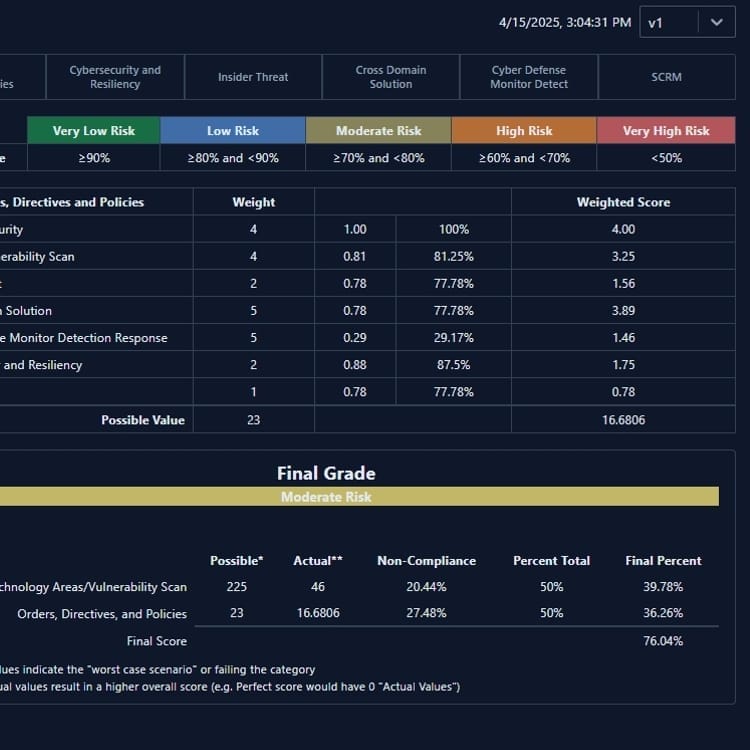Screen dimensions: 750x750
Task: Click the orange High Risk header
Action: [524, 131]
